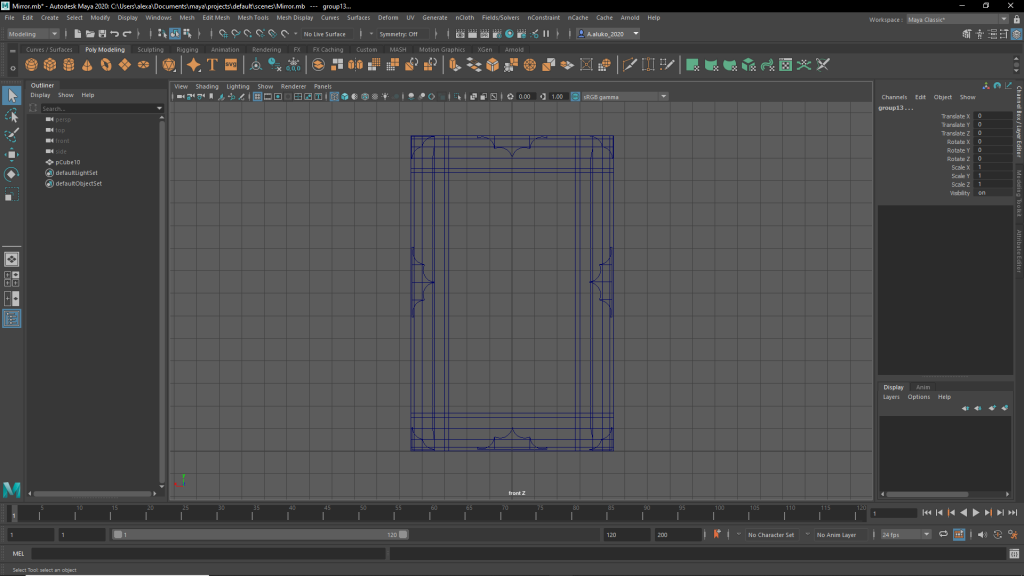
Task: Activate the Select tool arrow in toolbox
Action: tap(12, 96)
